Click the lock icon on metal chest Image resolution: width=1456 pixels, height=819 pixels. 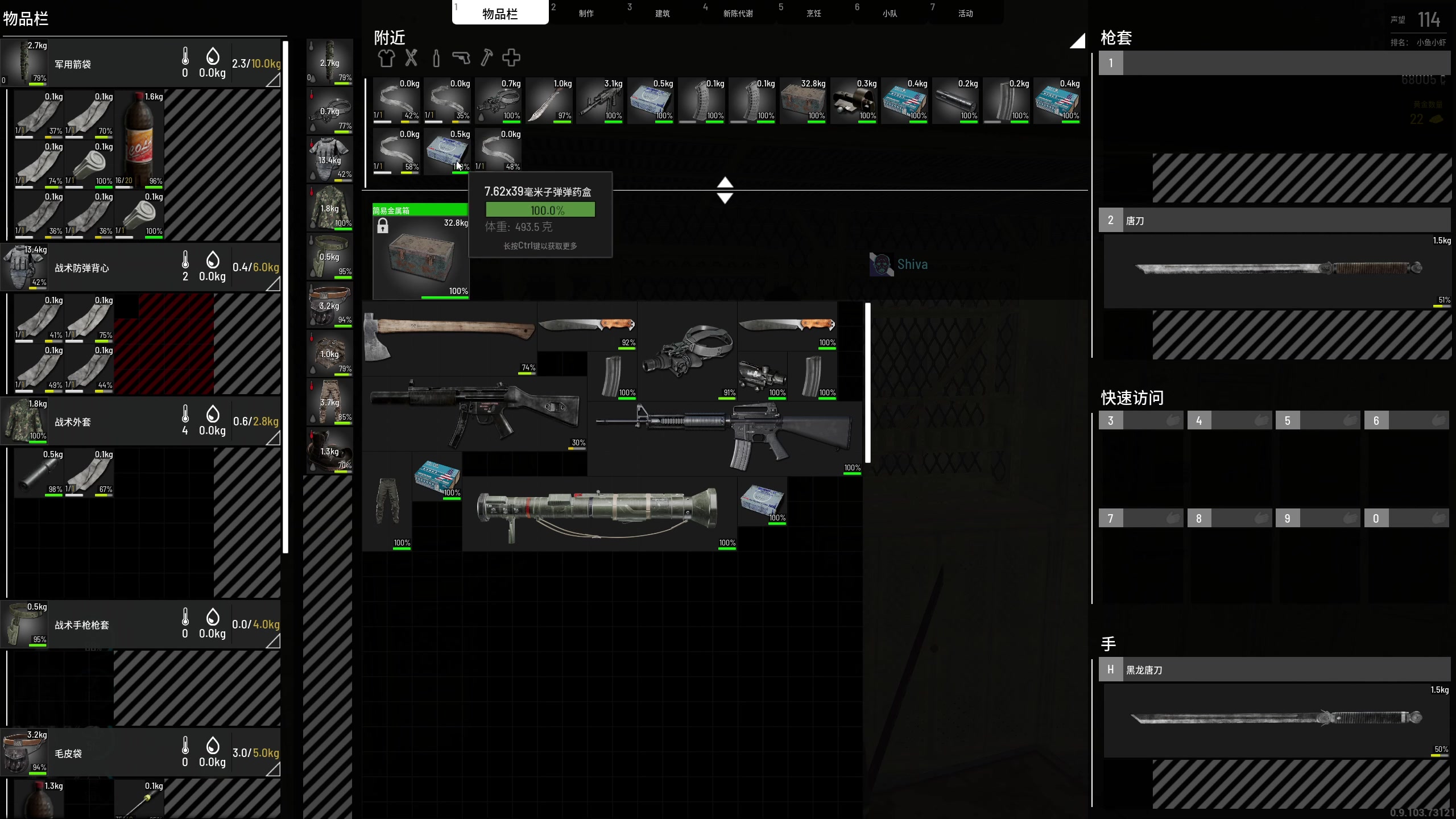[x=383, y=226]
